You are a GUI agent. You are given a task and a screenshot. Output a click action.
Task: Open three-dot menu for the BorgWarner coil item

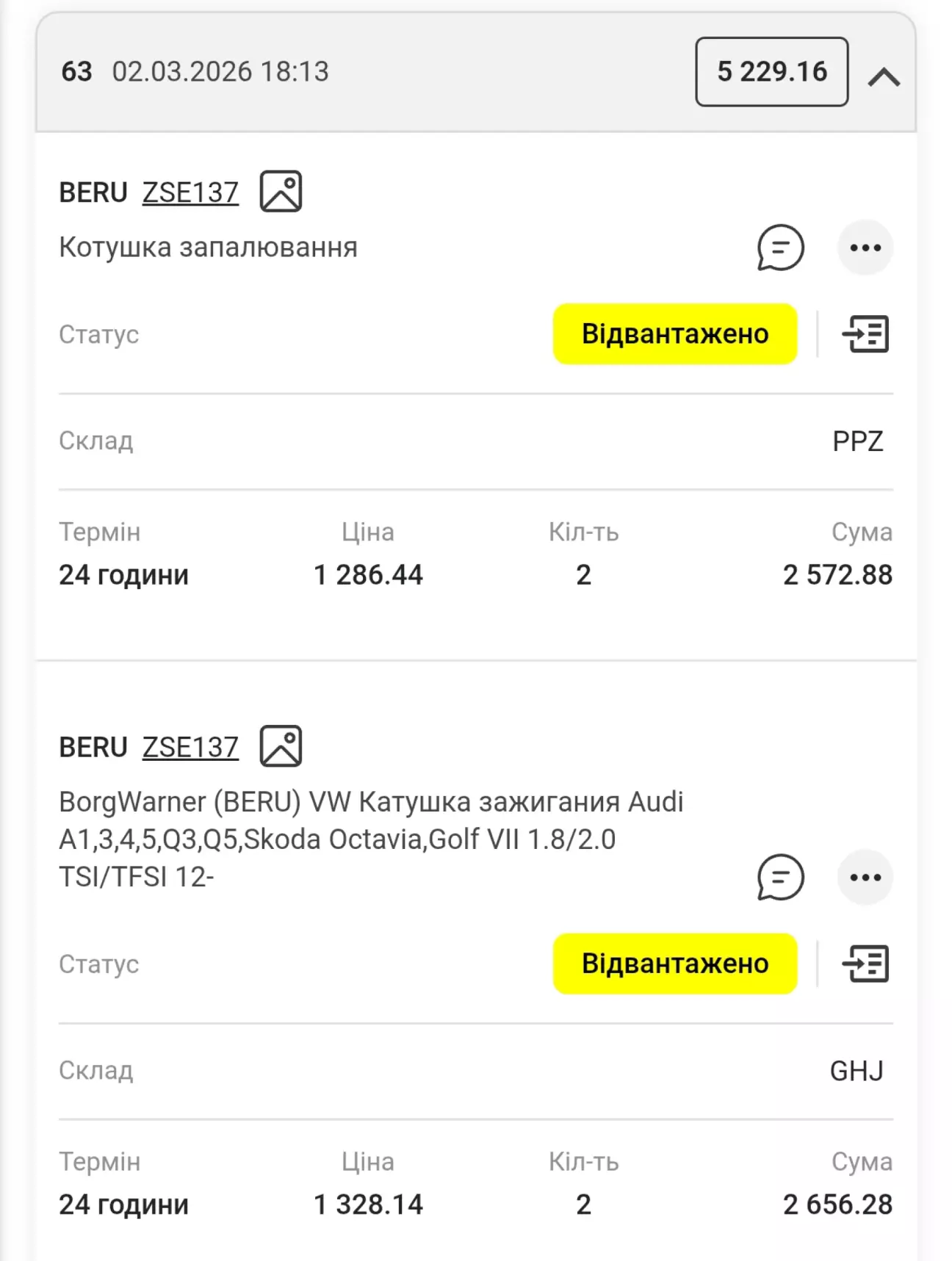pyautogui.click(x=865, y=877)
